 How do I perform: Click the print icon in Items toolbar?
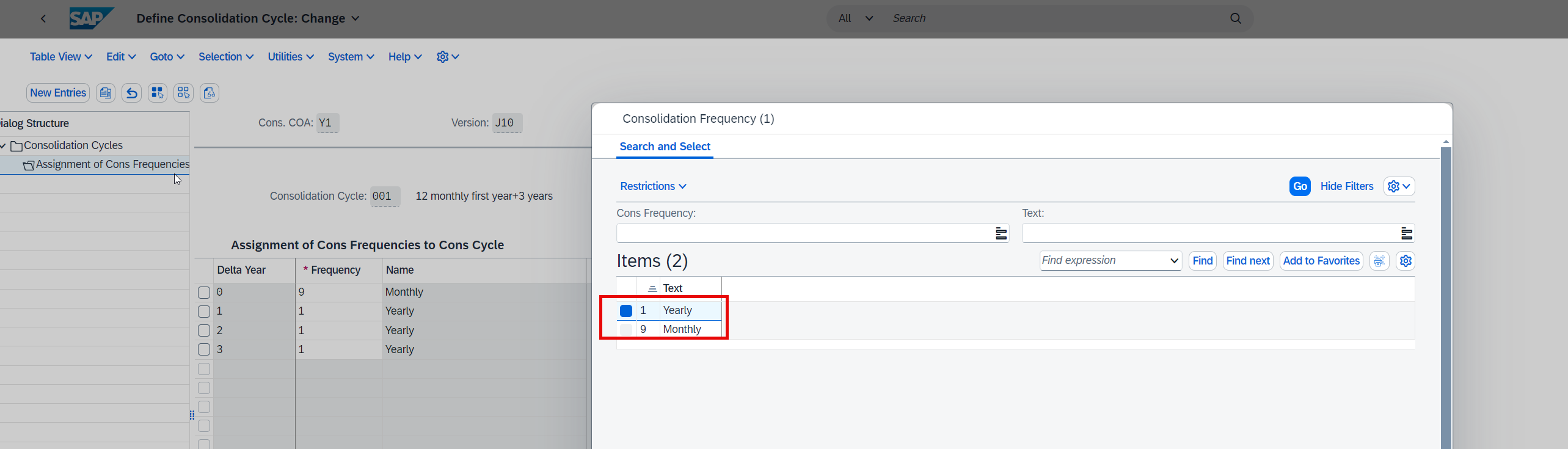(1379, 261)
